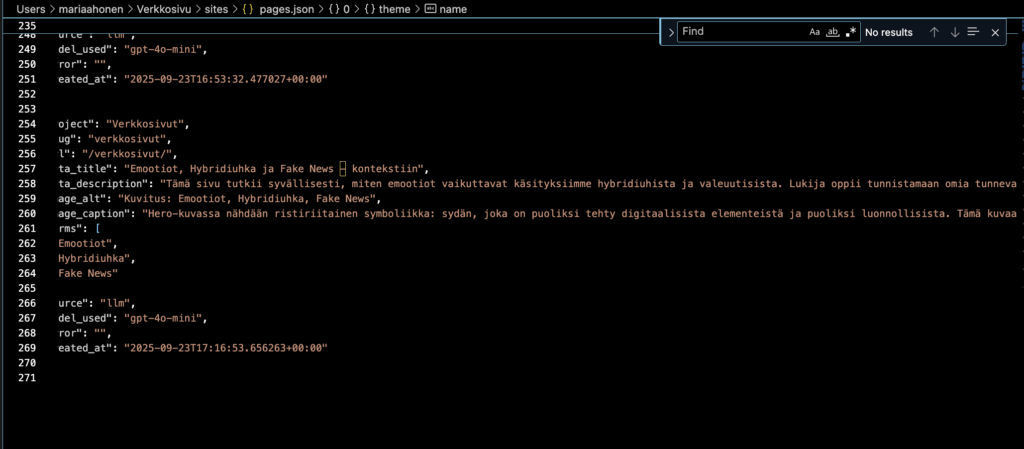Enable Match Whole Word option
Screen dimensions: 1024x449
832,32
